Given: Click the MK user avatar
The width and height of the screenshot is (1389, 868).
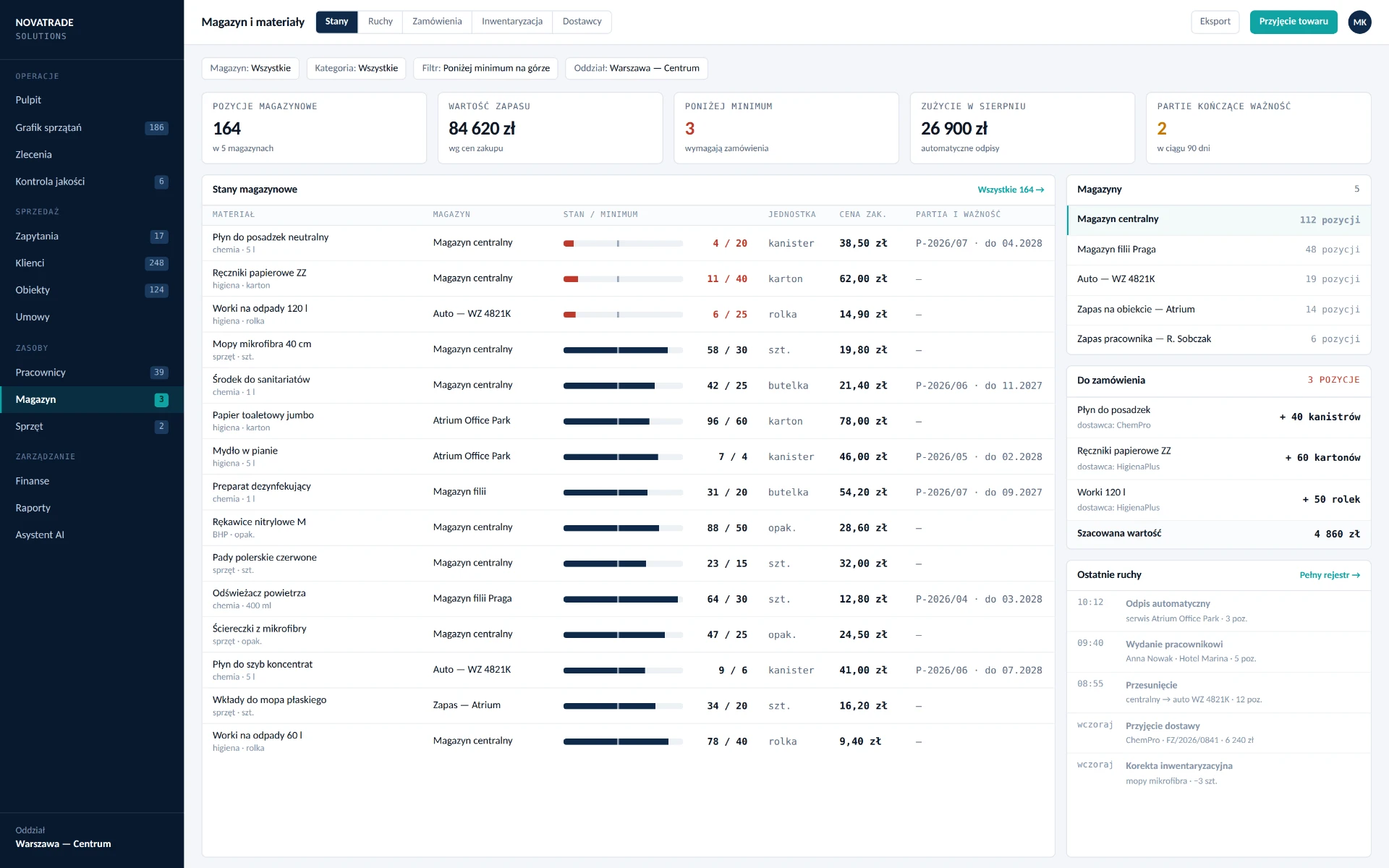Looking at the screenshot, I should (x=1359, y=22).
